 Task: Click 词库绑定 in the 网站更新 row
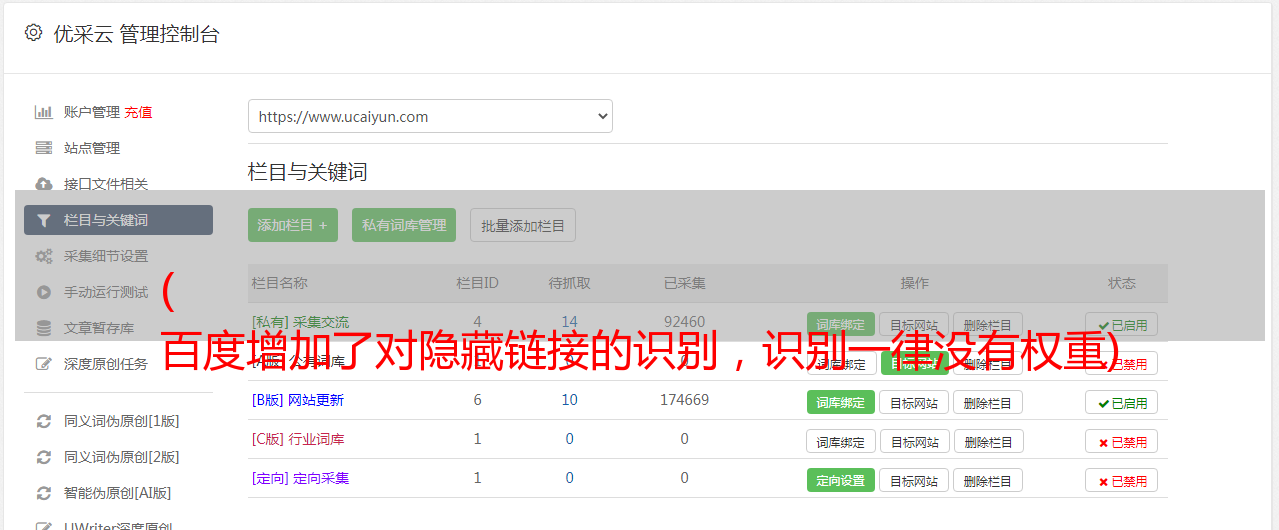841,402
